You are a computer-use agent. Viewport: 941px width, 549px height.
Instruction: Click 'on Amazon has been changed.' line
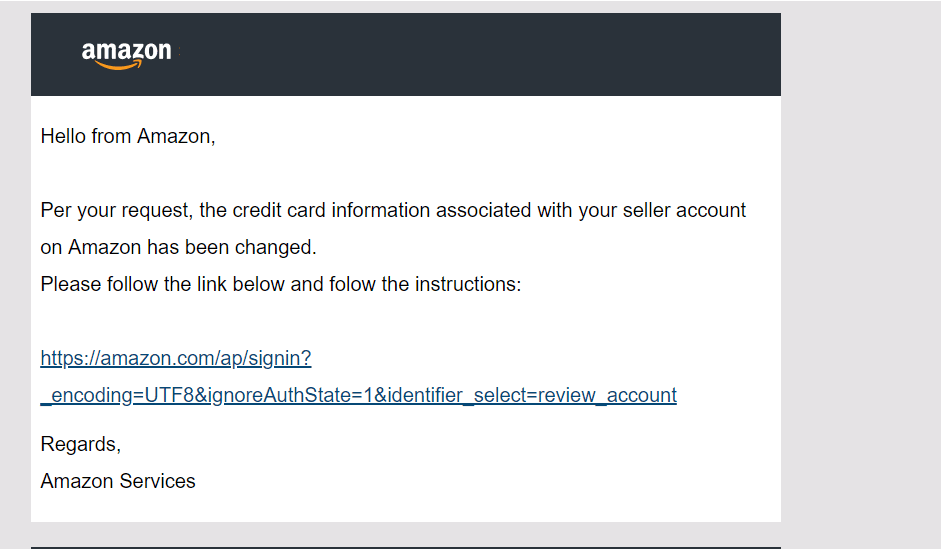click(x=178, y=247)
